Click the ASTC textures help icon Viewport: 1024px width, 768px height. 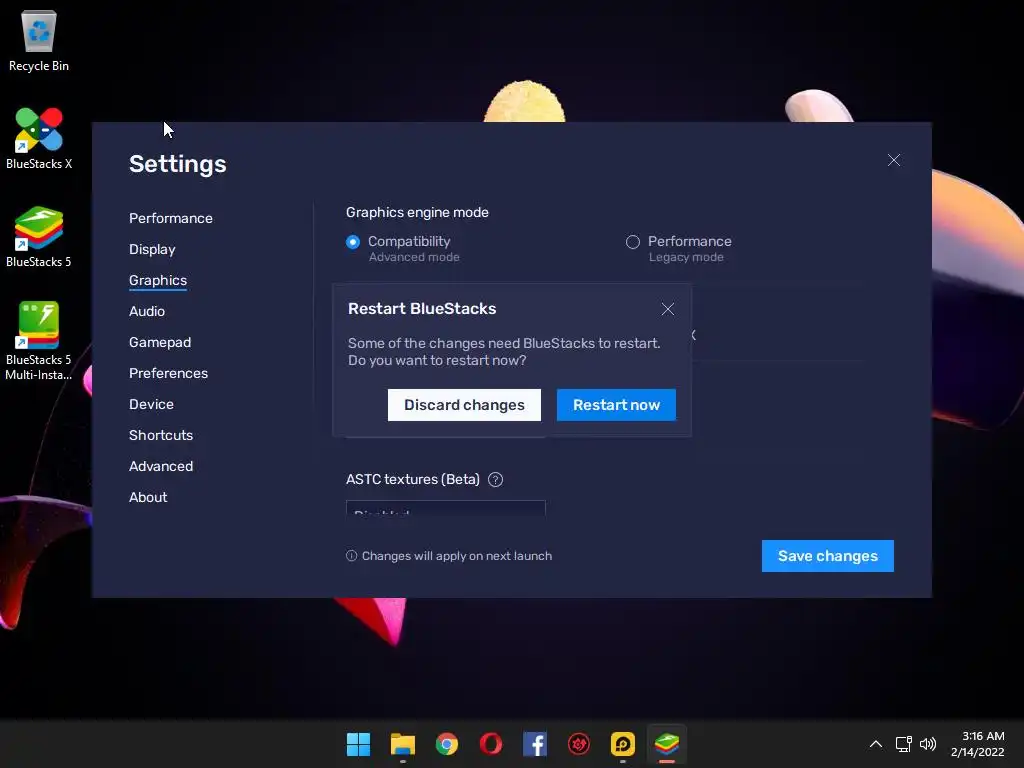click(x=496, y=479)
